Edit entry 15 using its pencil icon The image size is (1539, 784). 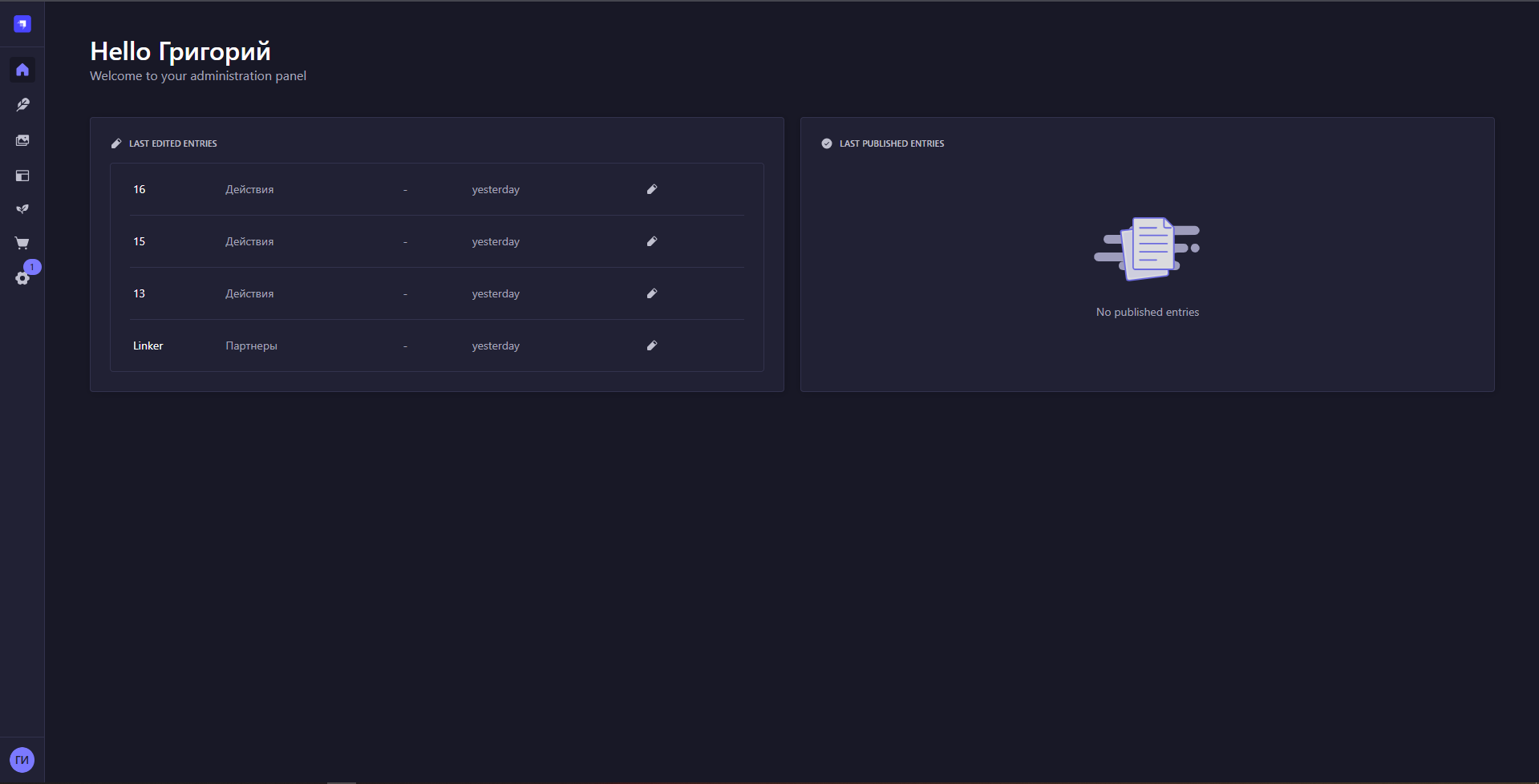click(x=652, y=241)
